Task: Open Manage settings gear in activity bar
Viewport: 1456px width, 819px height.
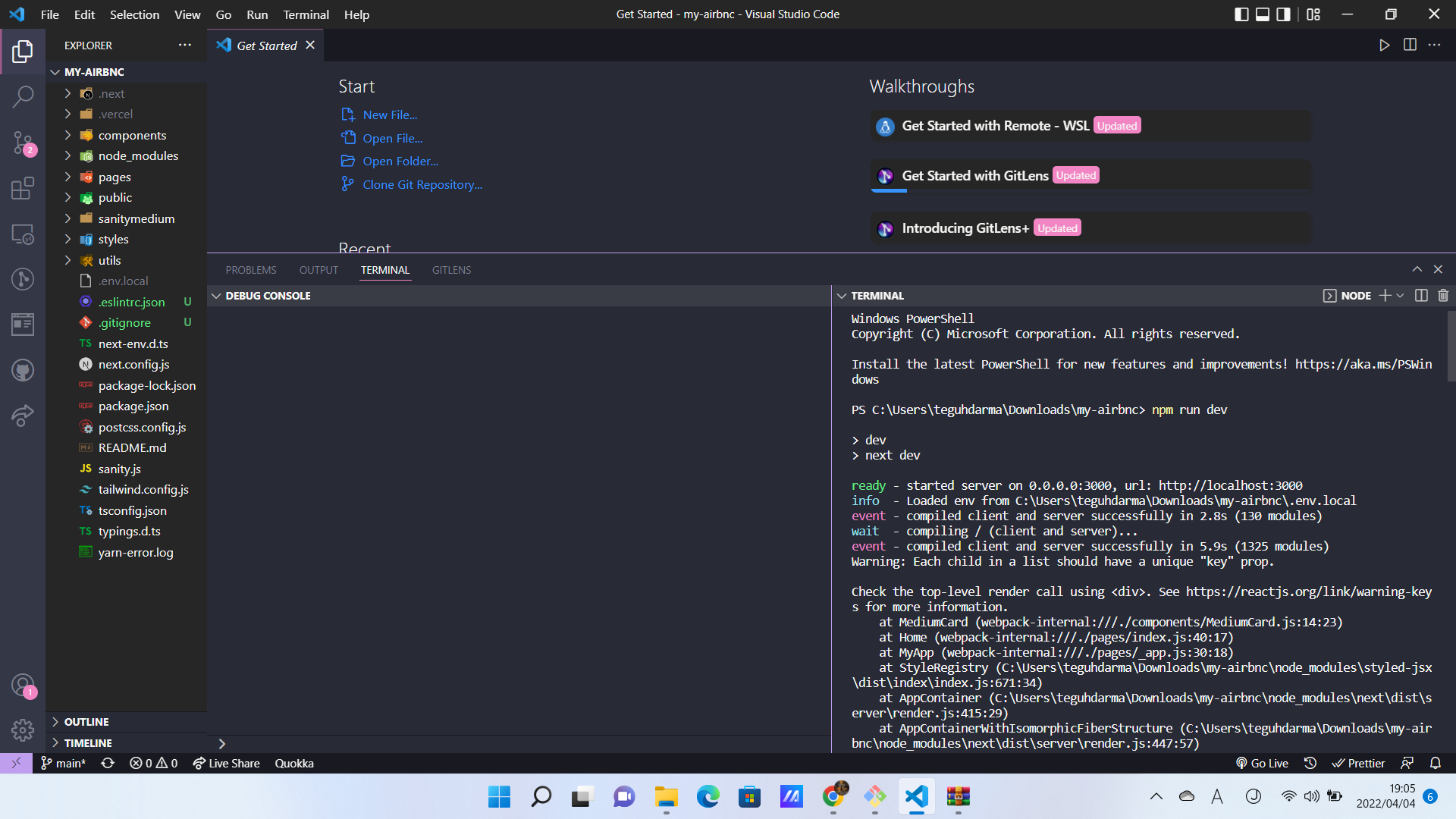Action: click(x=24, y=730)
